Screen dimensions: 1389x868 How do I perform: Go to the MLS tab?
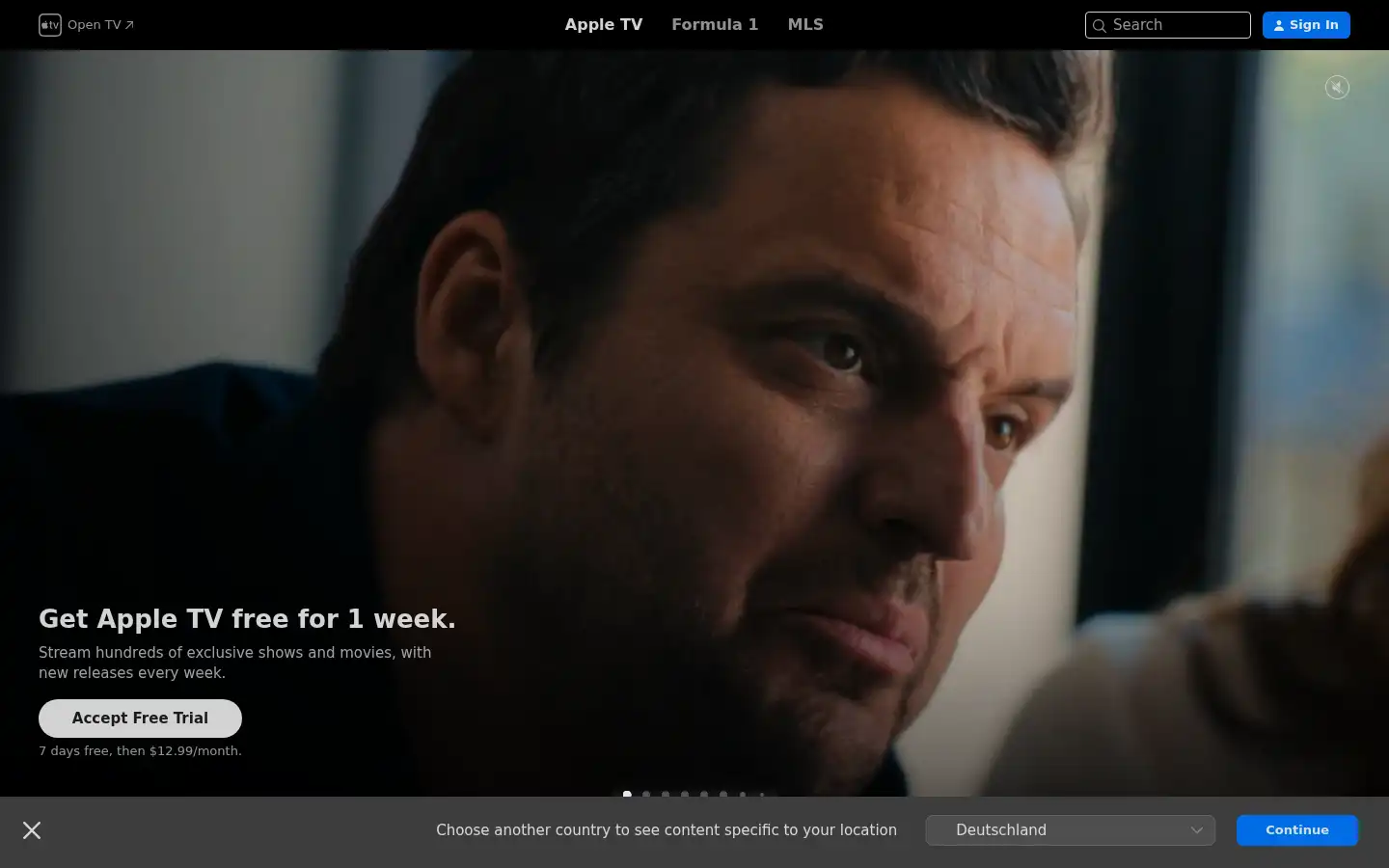[805, 25]
